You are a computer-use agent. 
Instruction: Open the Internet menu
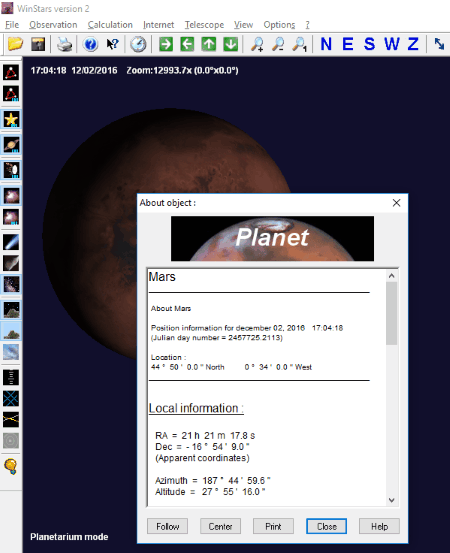158,25
